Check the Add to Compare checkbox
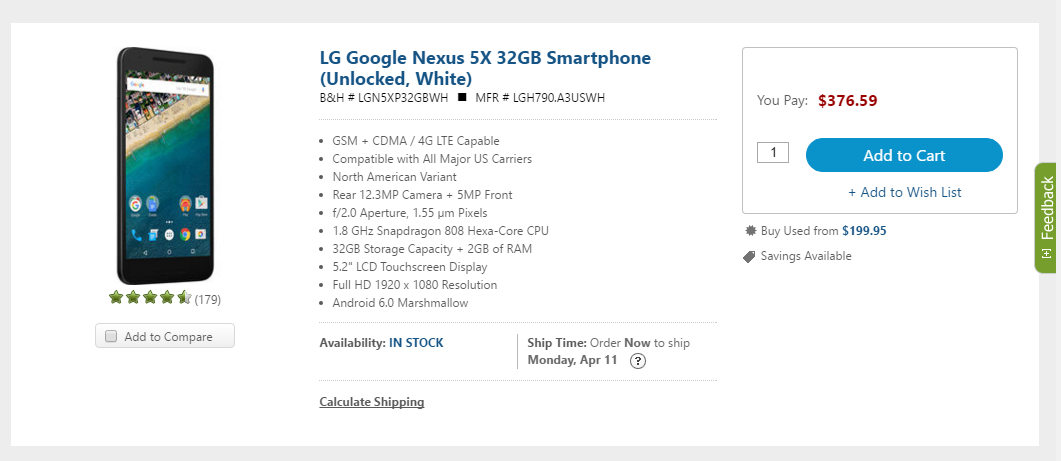 [111, 336]
